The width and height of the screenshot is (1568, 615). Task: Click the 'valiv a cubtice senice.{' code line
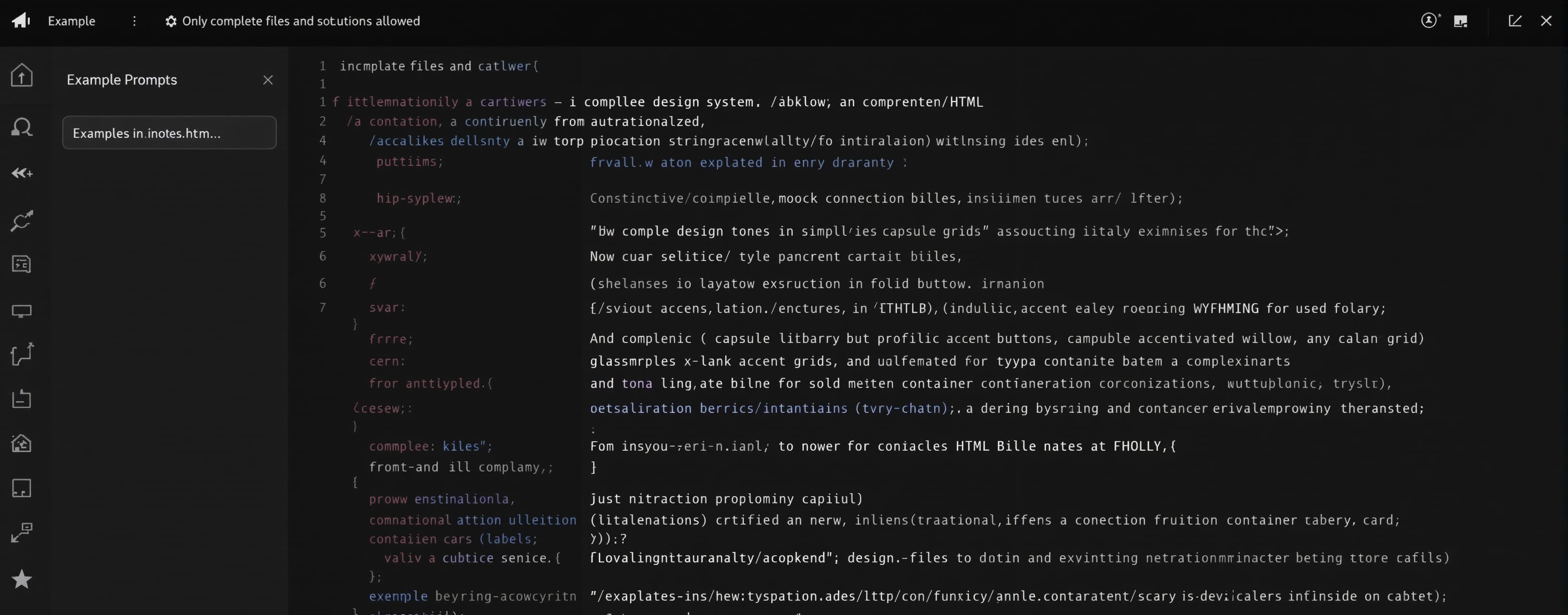[x=472, y=558]
